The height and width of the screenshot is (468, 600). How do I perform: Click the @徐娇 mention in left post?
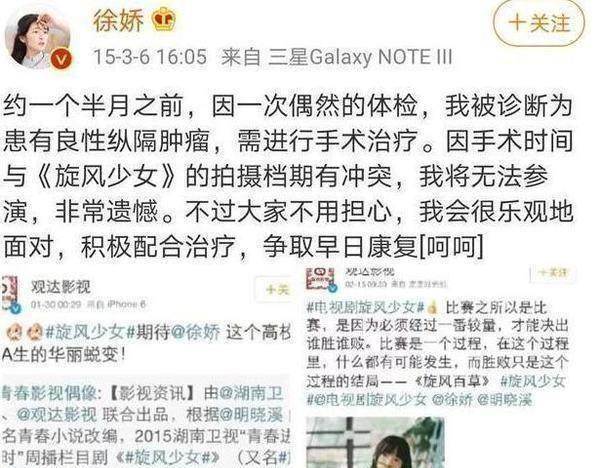[195, 332]
